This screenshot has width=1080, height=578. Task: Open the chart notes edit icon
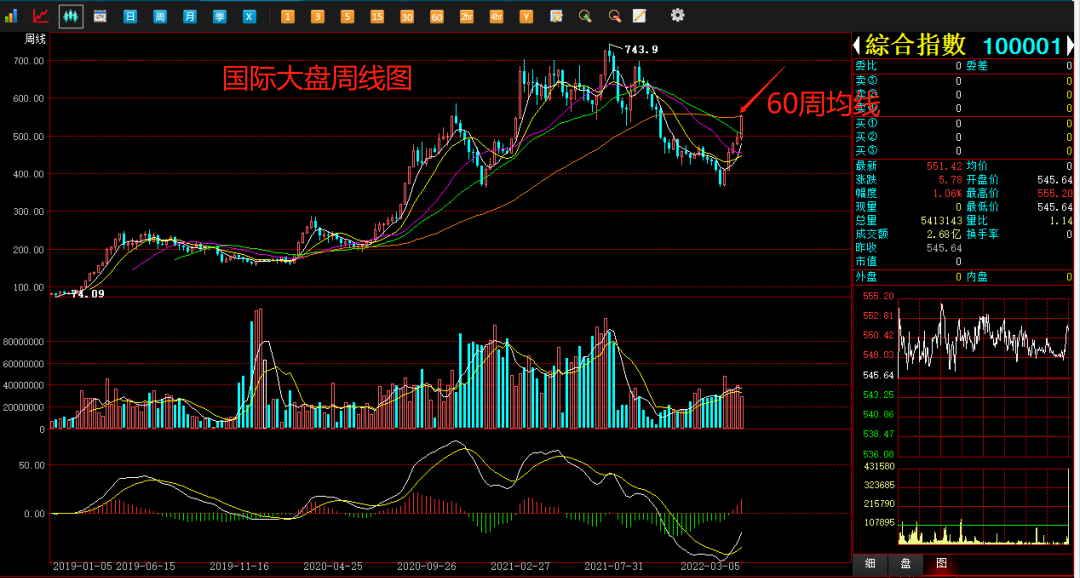coord(556,15)
